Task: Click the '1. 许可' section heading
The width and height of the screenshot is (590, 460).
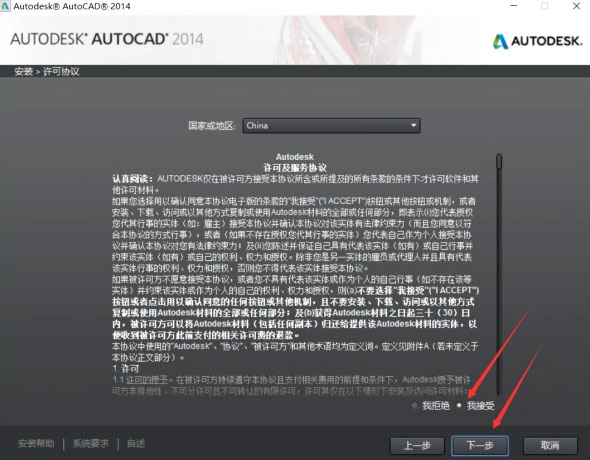Action: pyautogui.click(x=125, y=369)
